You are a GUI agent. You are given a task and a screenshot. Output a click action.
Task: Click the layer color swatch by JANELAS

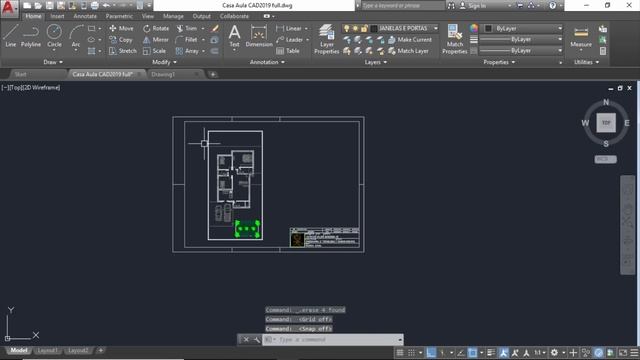pos(373,28)
